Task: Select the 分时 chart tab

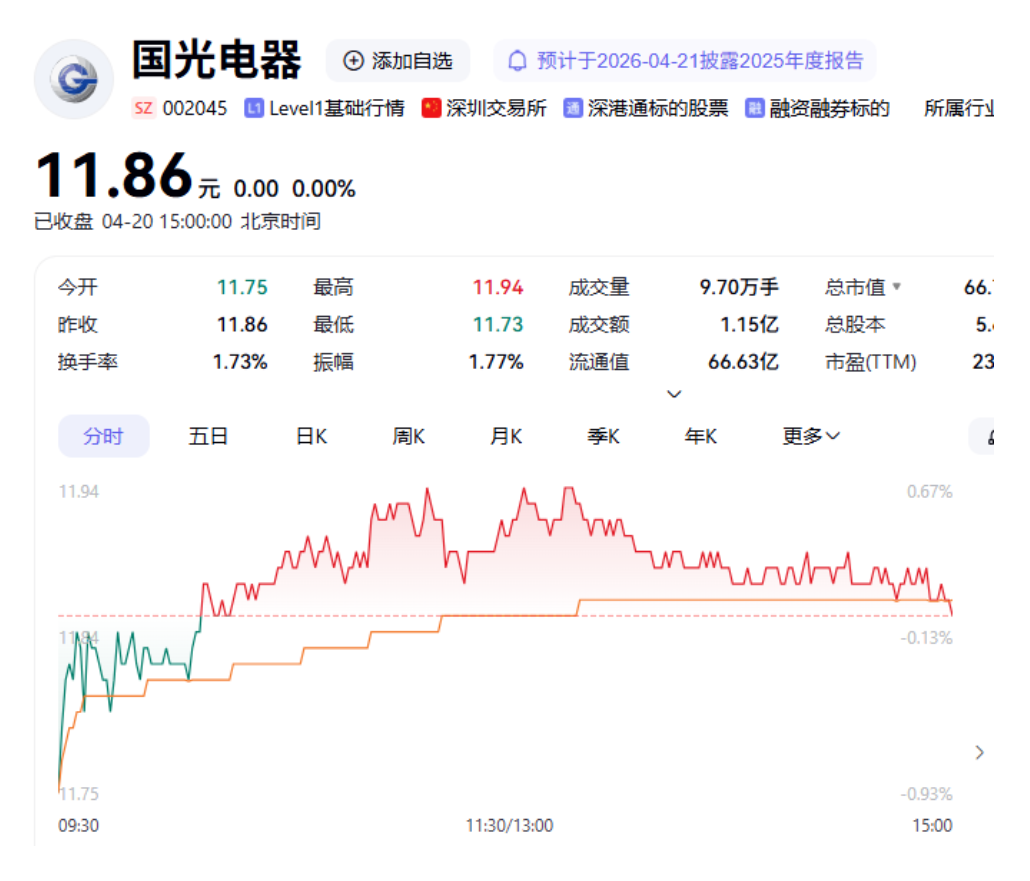Action: 104,436
